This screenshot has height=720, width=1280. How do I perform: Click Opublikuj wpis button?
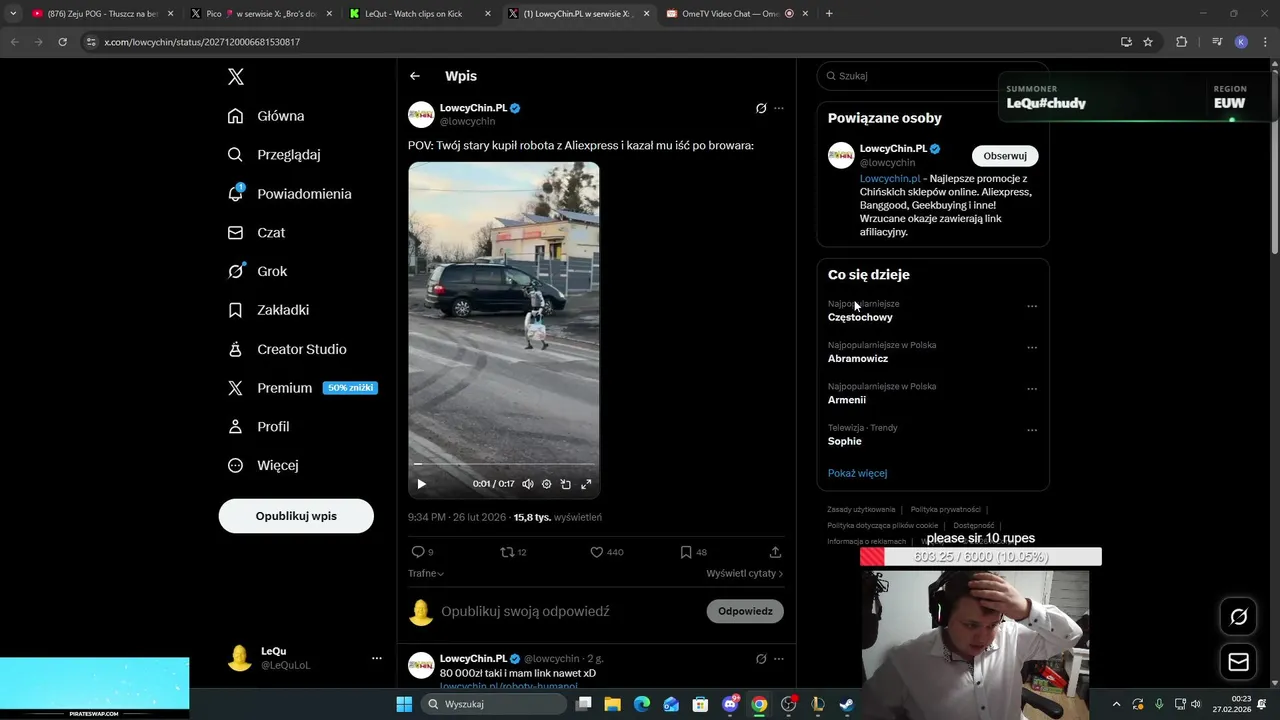(x=296, y=516)
